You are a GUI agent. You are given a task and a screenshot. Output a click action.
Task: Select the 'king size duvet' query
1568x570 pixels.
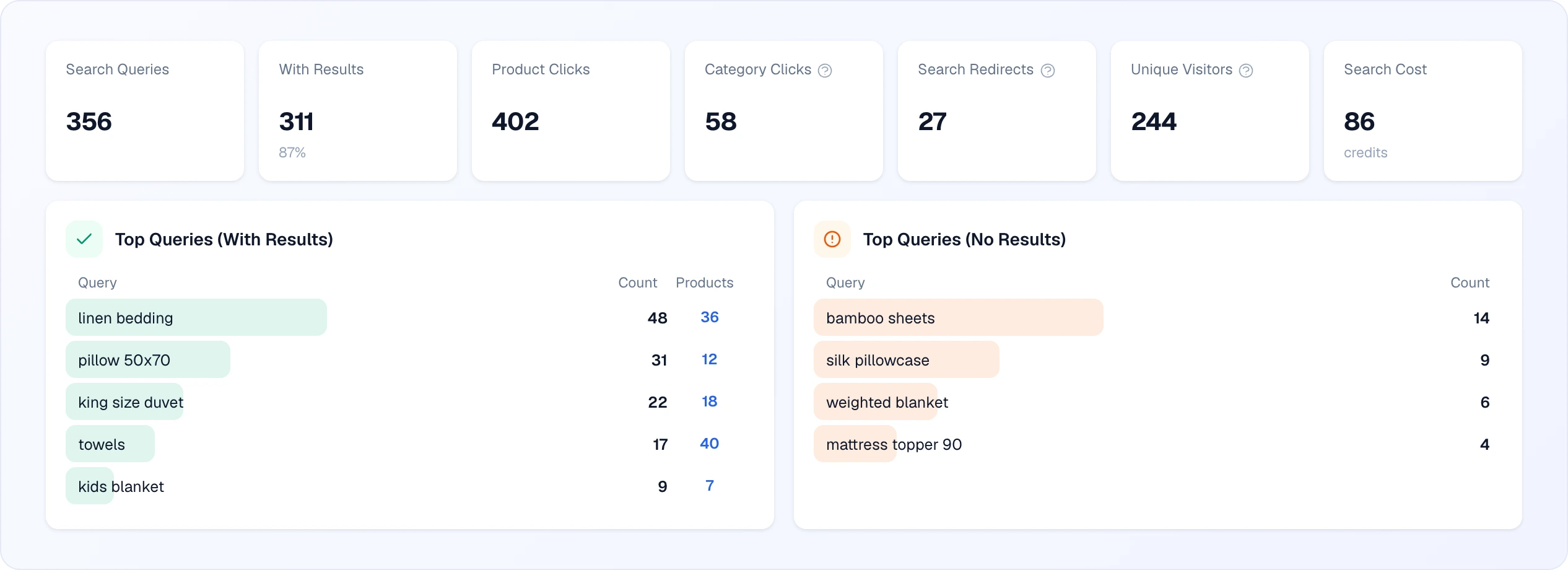(x=131, y=402)
